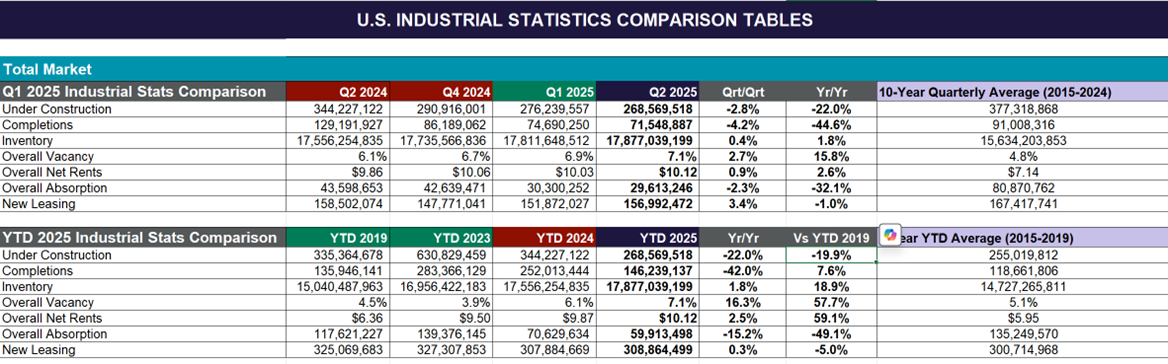Click the 'Qrt/Qrt' column header

pyautogui.click(x=743, y=92)
